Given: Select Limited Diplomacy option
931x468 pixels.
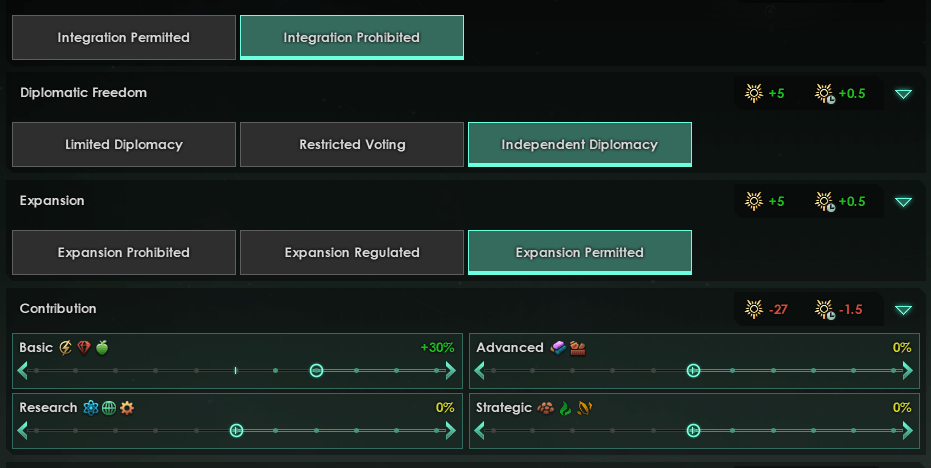Looking at the screenshot, I should pos(124,144).
